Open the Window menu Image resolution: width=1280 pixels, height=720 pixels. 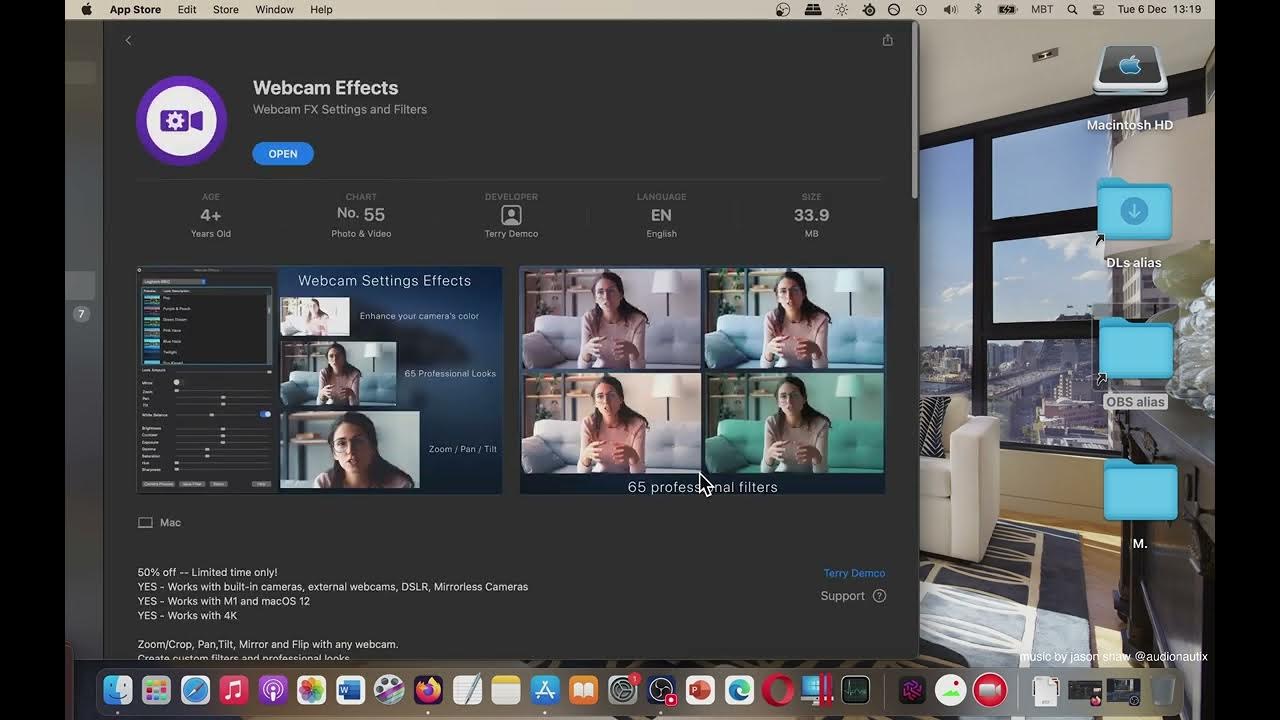274,9
